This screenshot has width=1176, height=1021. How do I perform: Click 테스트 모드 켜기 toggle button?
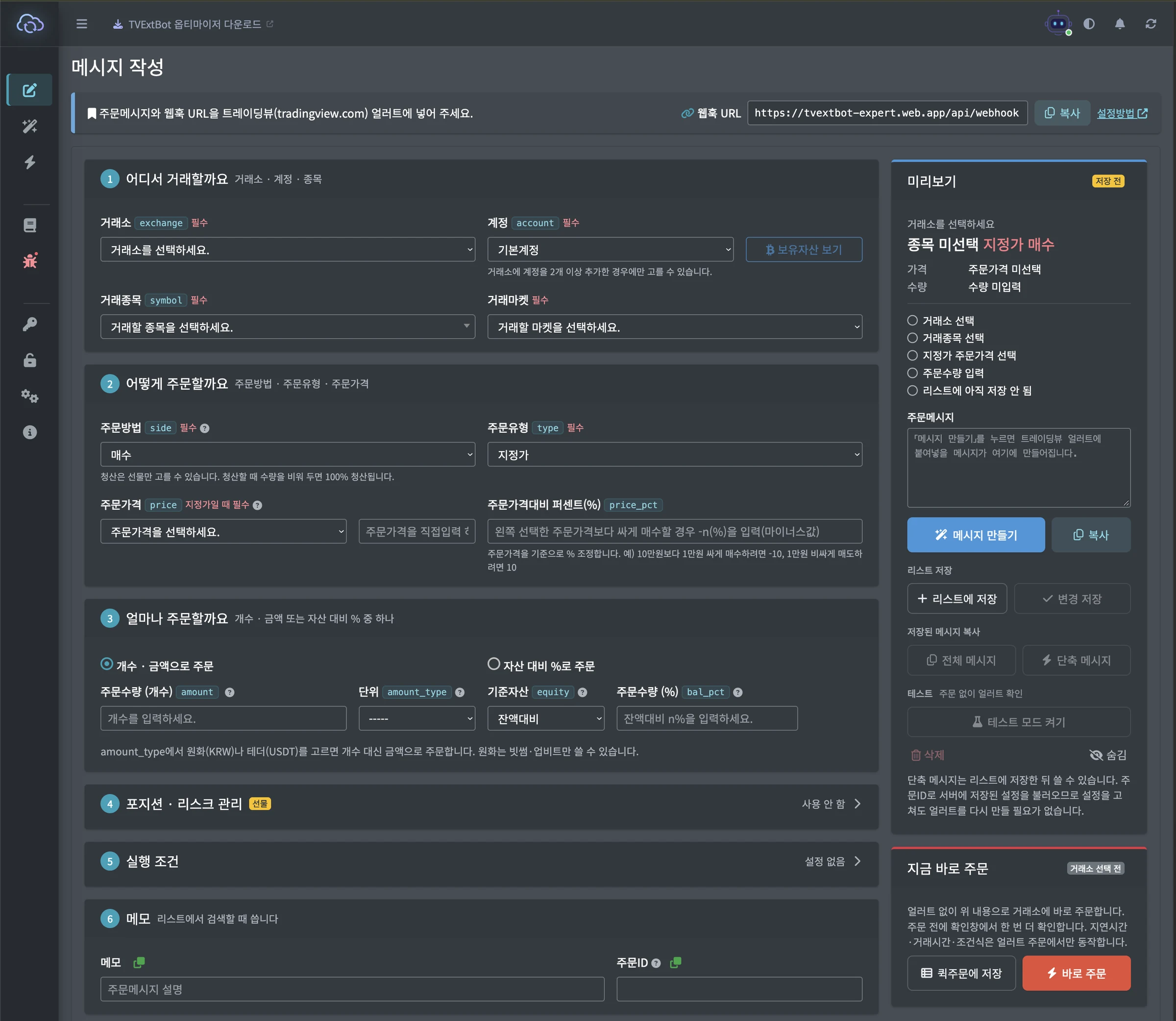pos(1018,722)
